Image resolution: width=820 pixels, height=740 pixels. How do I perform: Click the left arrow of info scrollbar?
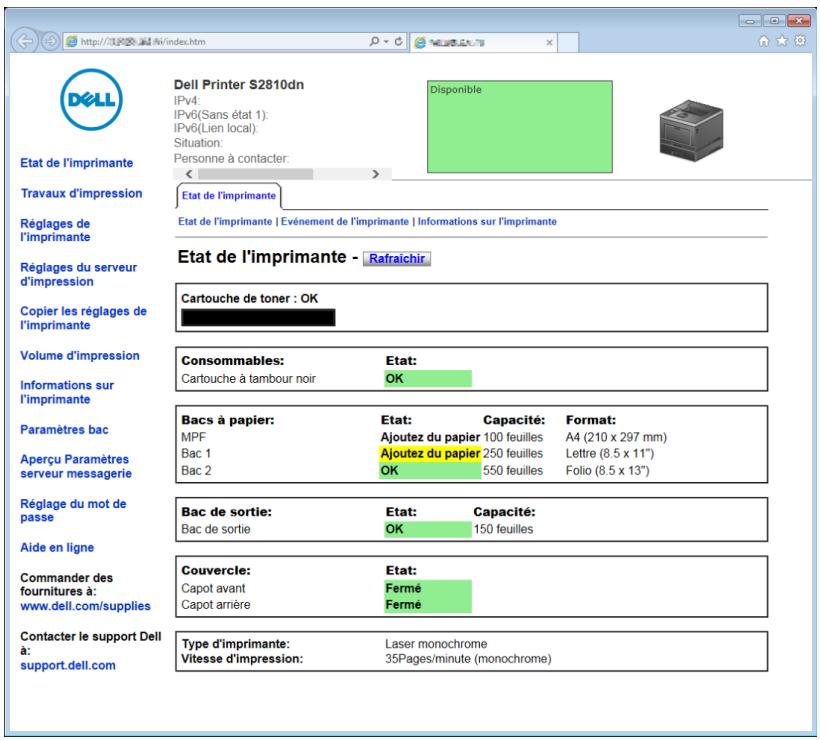[x=189, y=174]
